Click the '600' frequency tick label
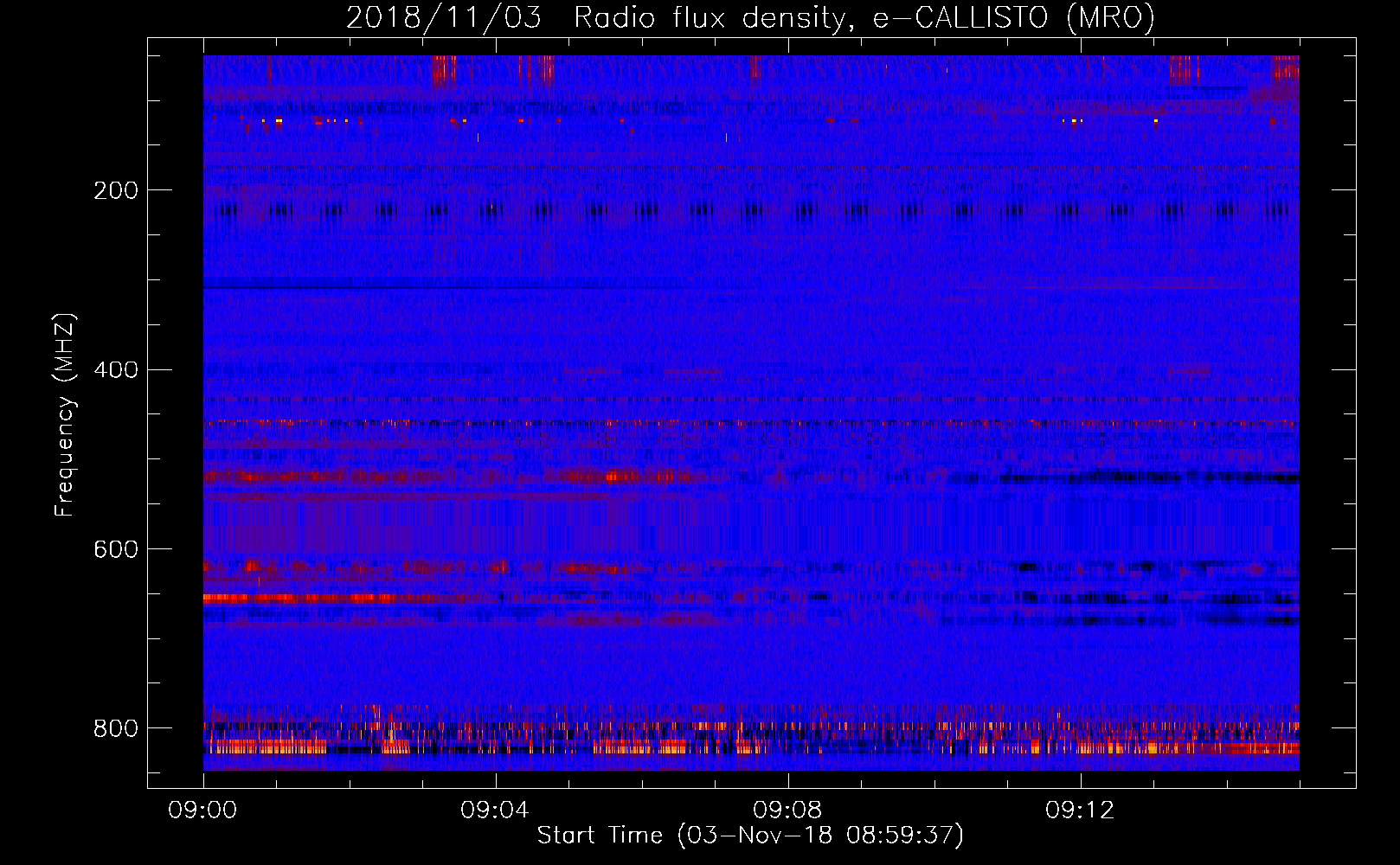The height and width of the screenshot is (865, 1400). [x=115, y=550]
